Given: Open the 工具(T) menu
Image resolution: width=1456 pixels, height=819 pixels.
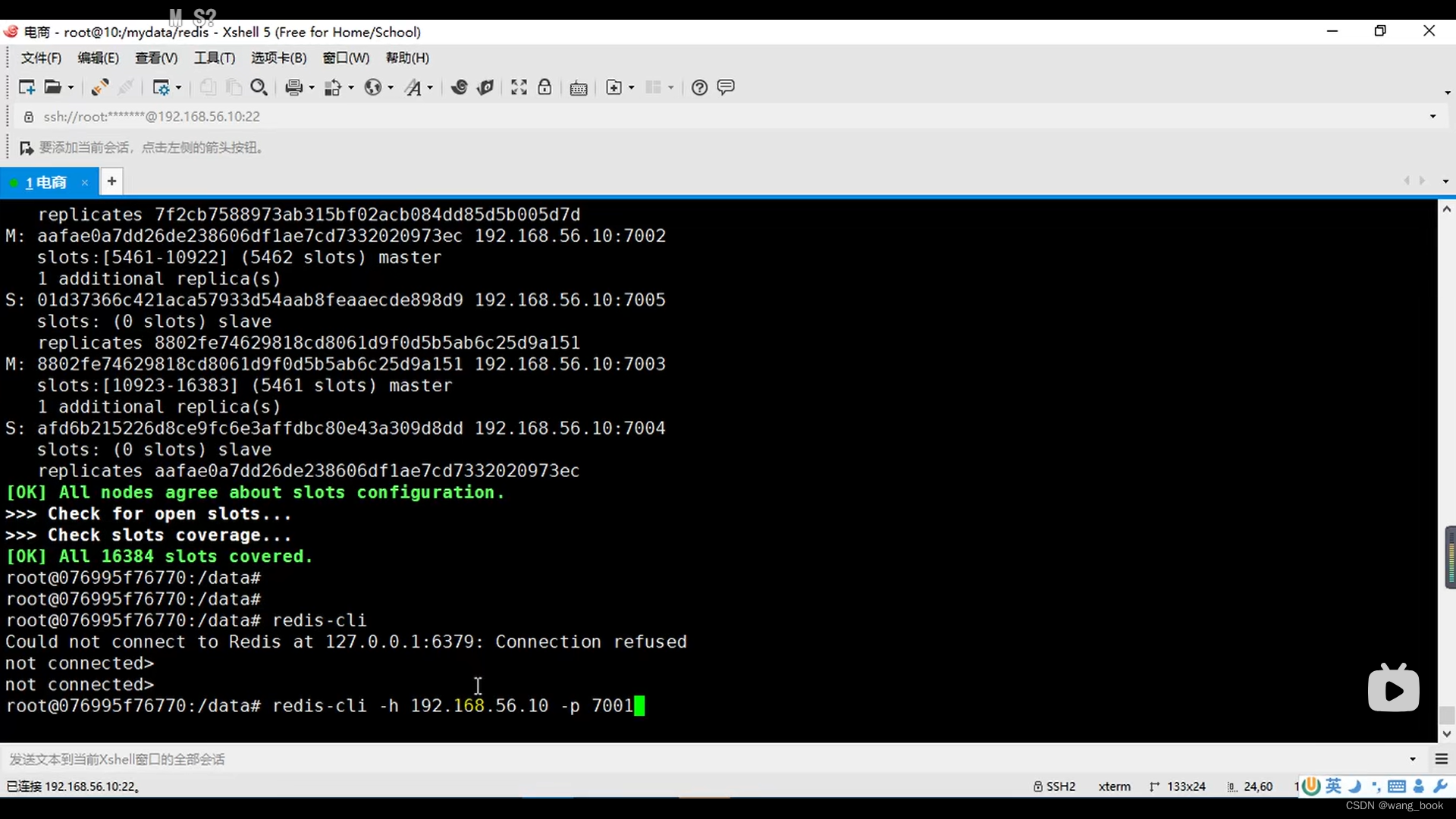Looking at the screenshot, I should (x=215, y=58).
